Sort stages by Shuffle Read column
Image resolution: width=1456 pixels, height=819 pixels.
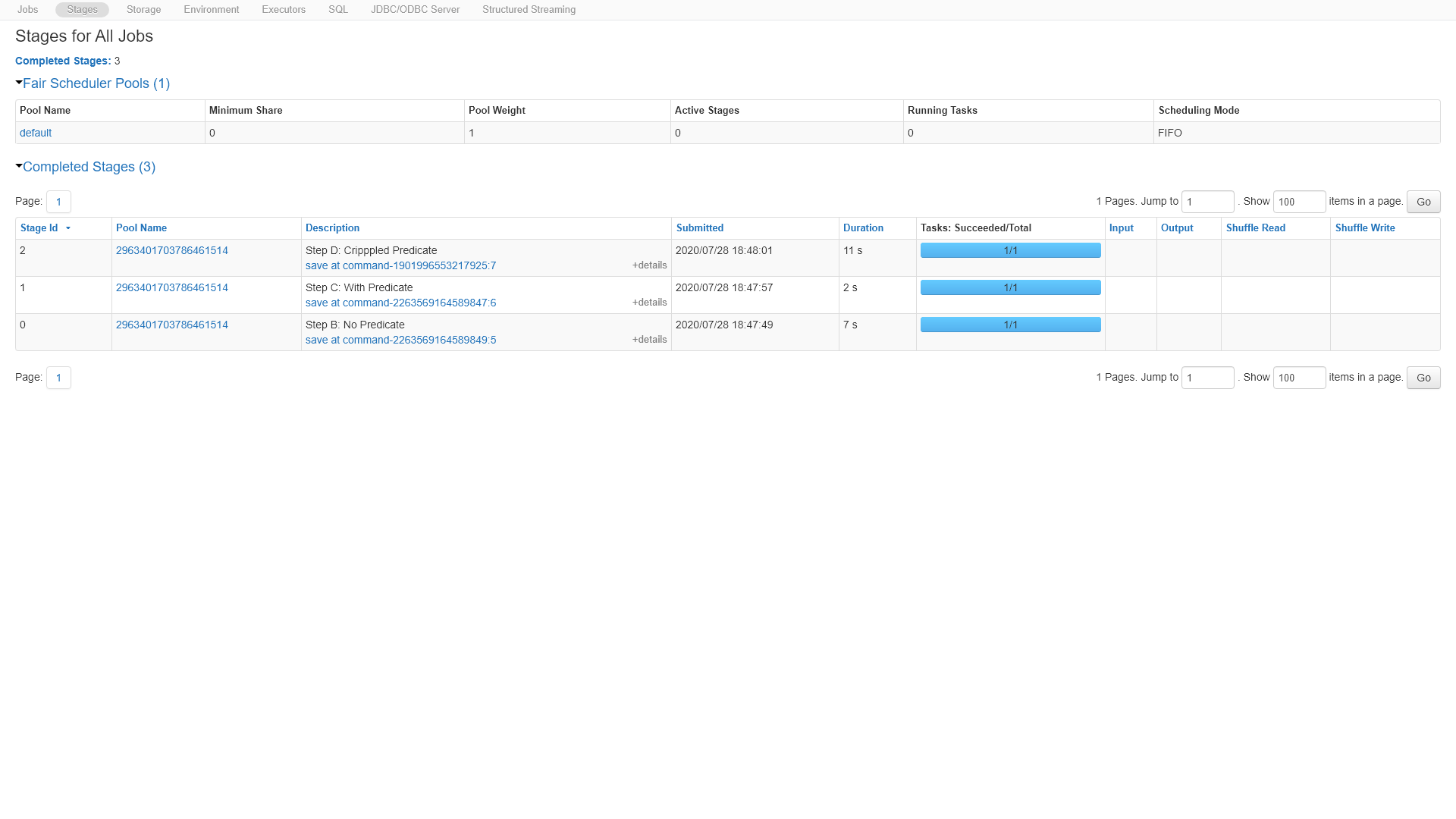pos(1256,227)
